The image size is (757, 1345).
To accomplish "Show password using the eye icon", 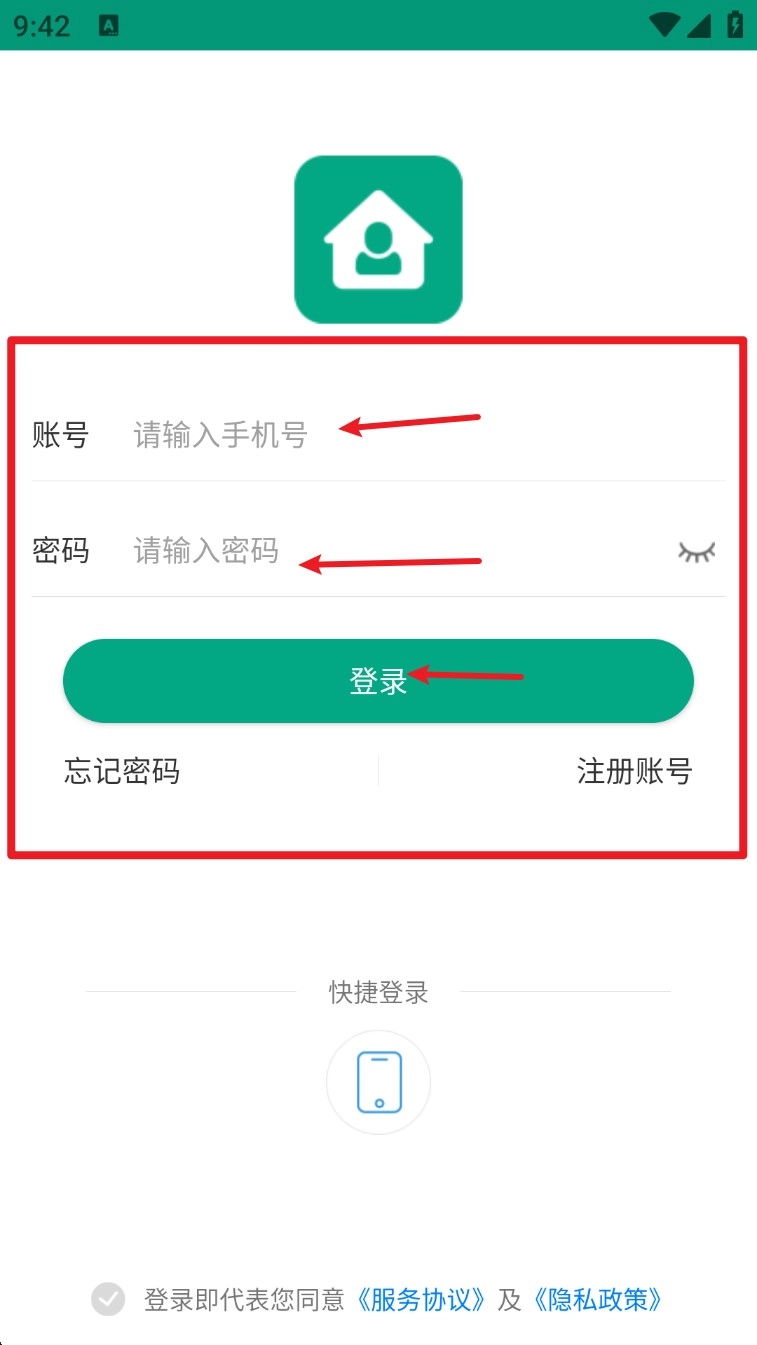I will [697, 551].
